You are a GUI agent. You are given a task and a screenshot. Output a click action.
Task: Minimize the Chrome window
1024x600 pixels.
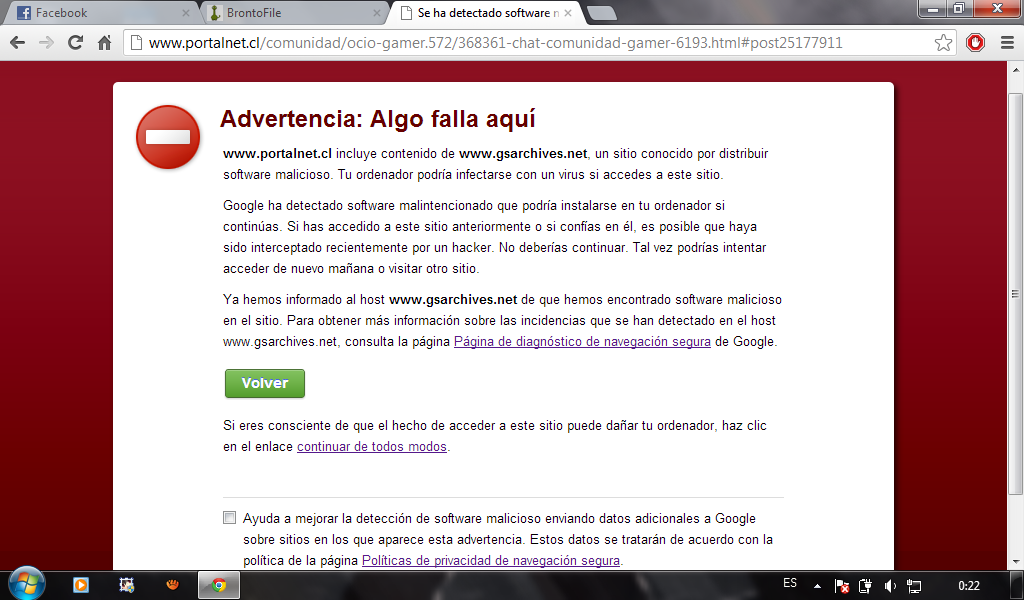click(933, 8)
